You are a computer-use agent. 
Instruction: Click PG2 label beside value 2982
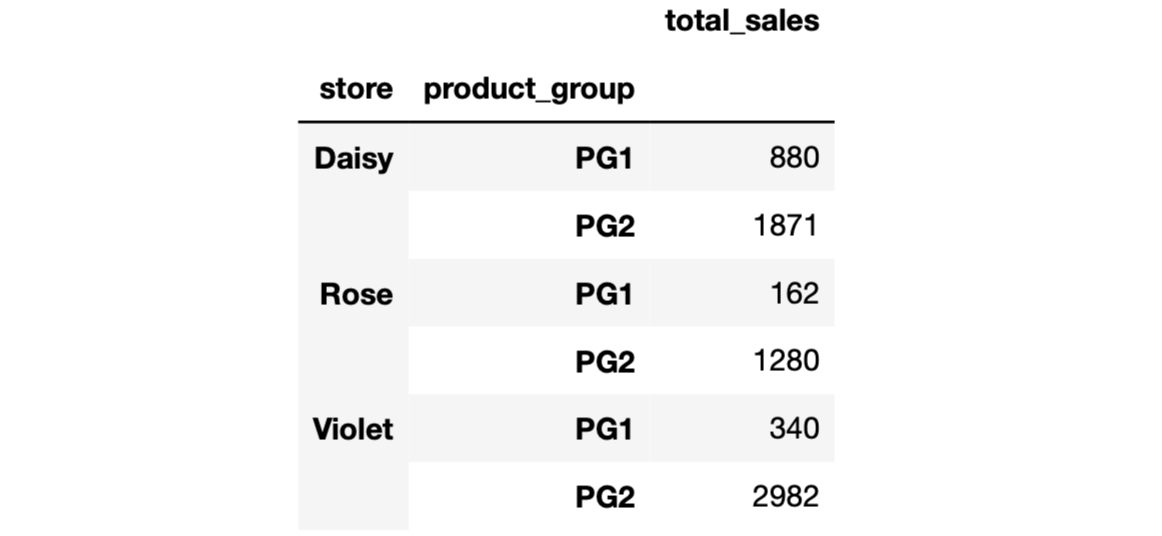point(604,497)
